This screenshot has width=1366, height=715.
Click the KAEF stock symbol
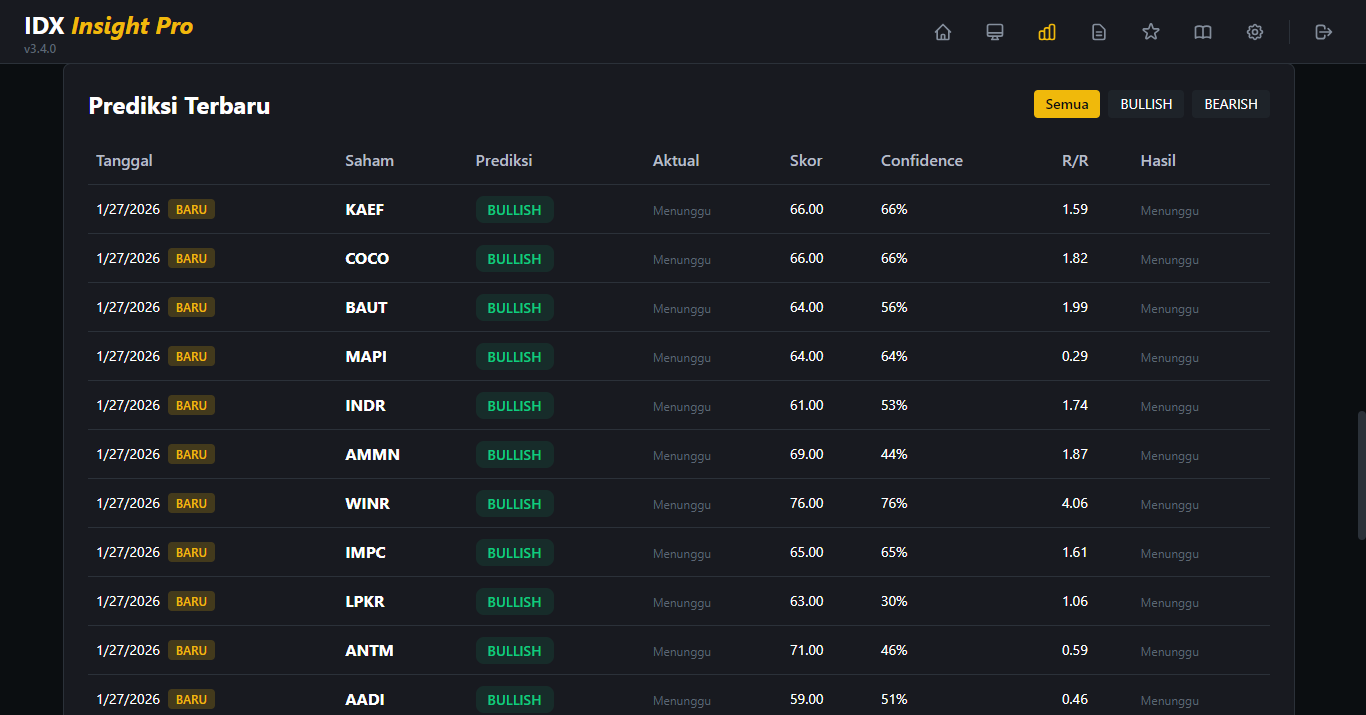point(365,210)
